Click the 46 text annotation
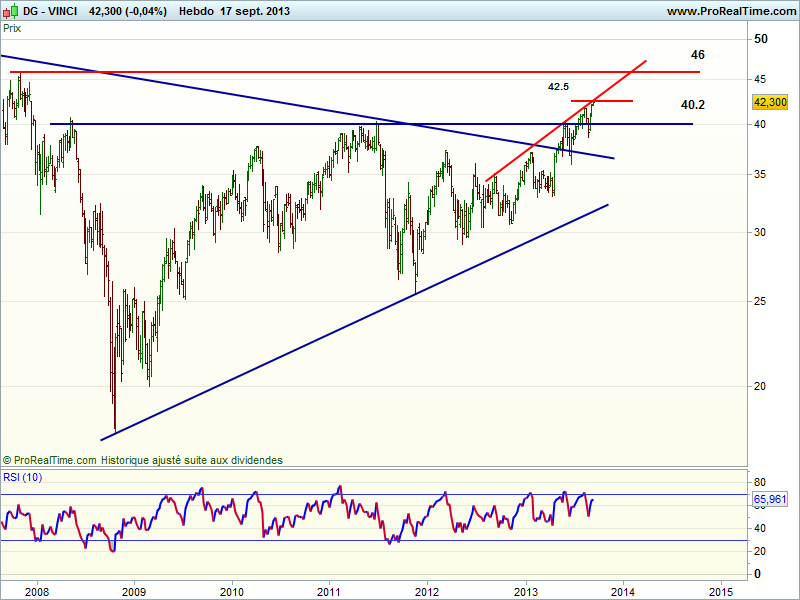Screen dimensions: 800x600 pos(698,54)
